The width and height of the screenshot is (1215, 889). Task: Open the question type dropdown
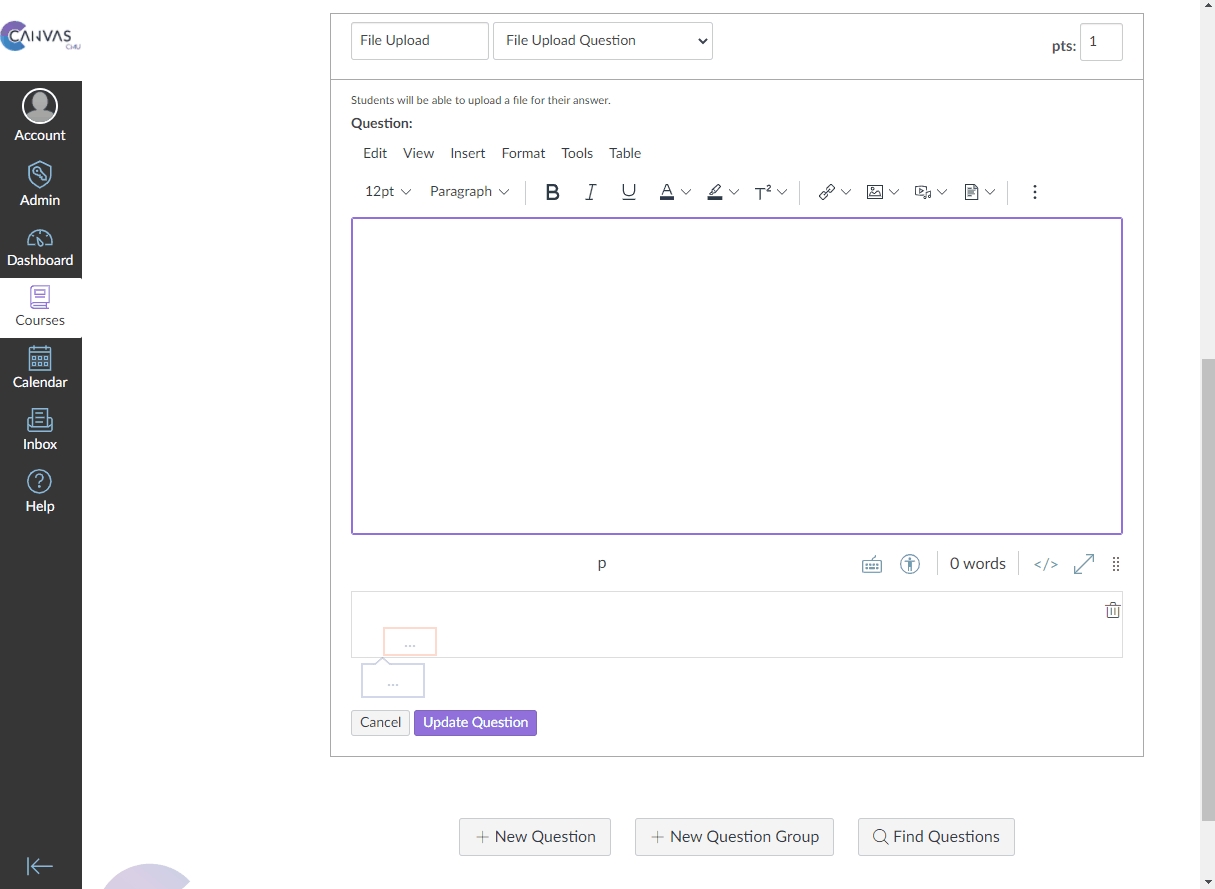[x=602, y=41]
